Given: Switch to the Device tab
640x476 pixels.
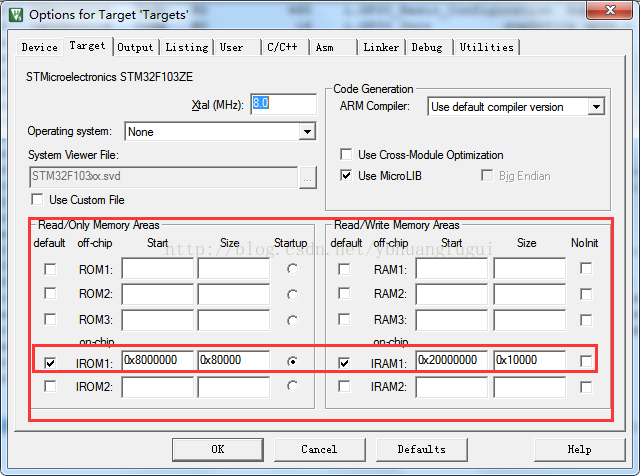Looking at the screenshot, I should click(40, 47).
